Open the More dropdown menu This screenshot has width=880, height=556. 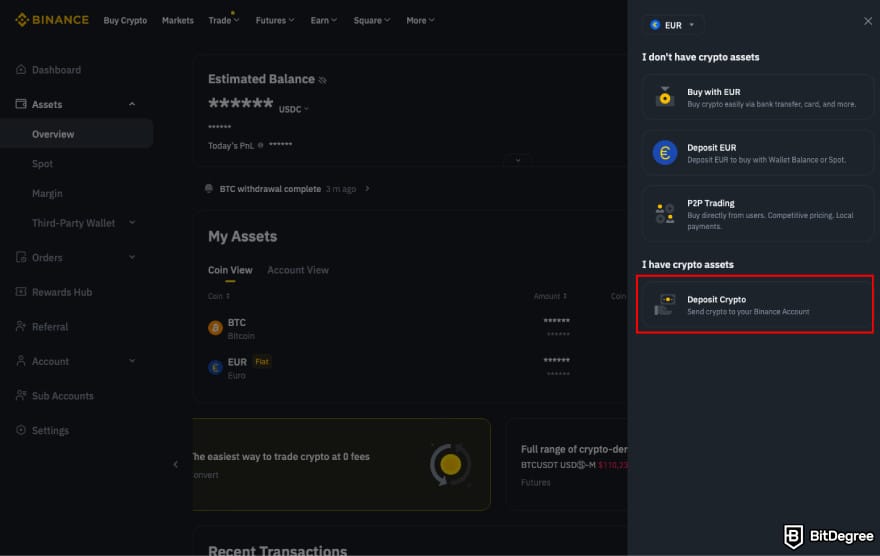[420, 20]
